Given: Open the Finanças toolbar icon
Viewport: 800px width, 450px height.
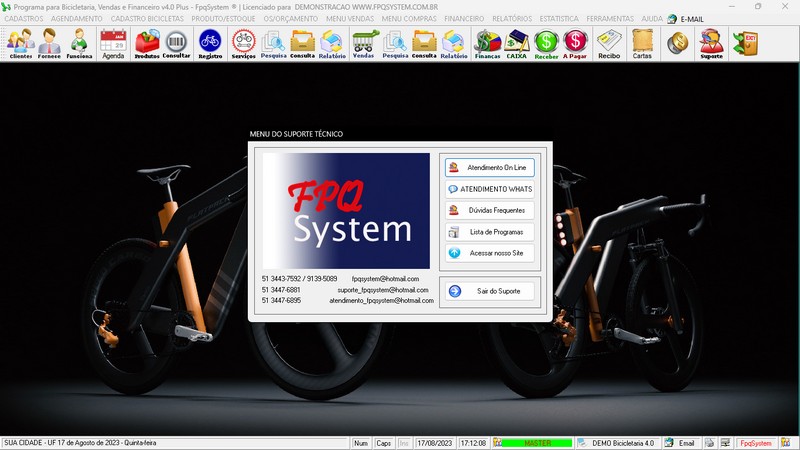Looking at the screenshot, I should click(x=487, y=44).
